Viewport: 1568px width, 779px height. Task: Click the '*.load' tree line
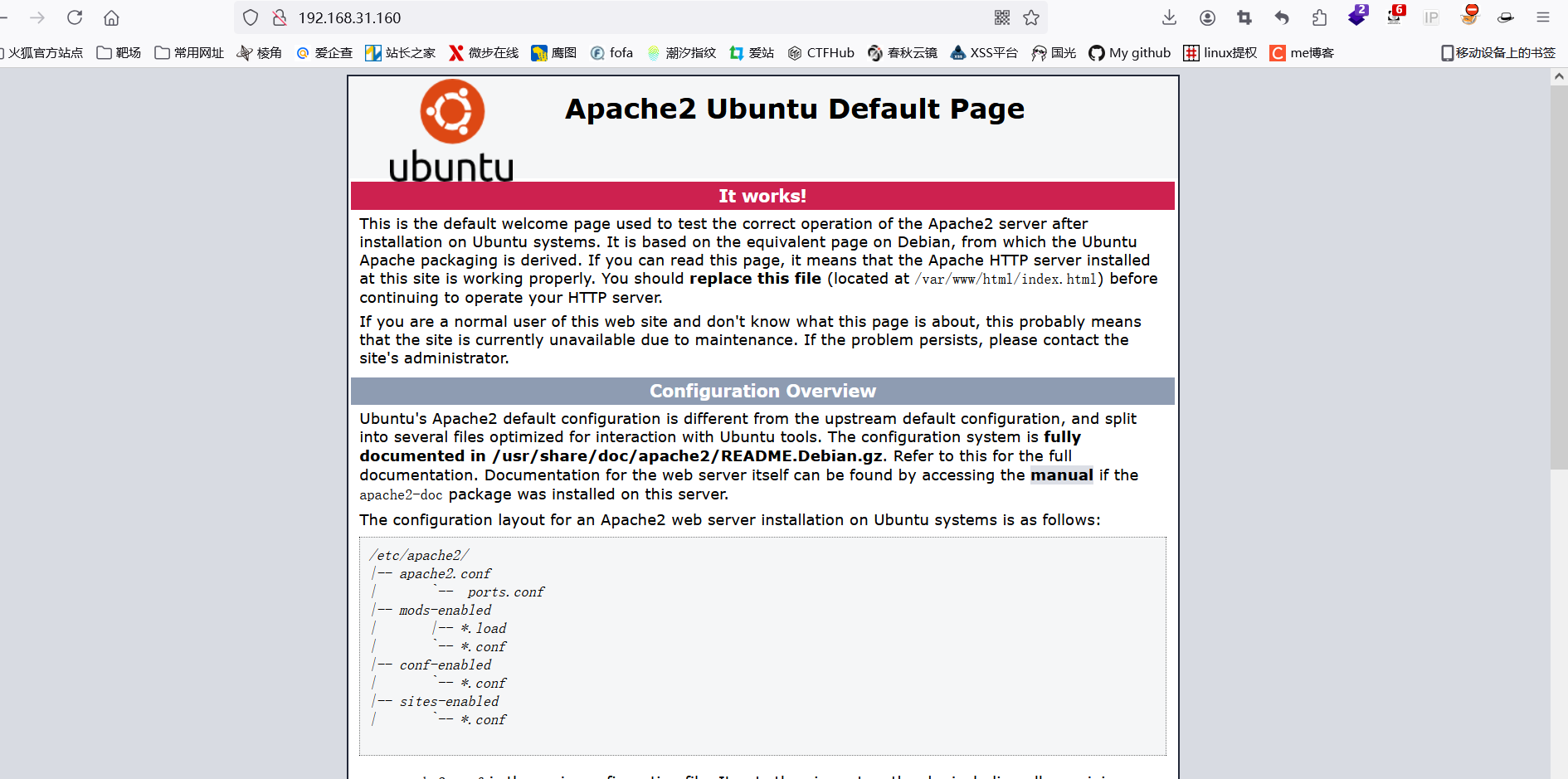coord(484,629)
